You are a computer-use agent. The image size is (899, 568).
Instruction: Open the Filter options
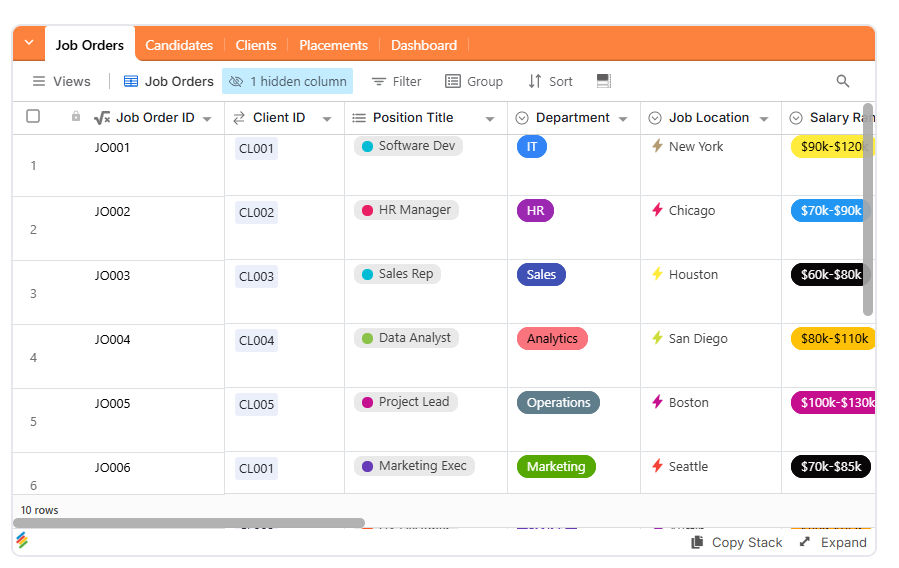[x=396, y=81]
